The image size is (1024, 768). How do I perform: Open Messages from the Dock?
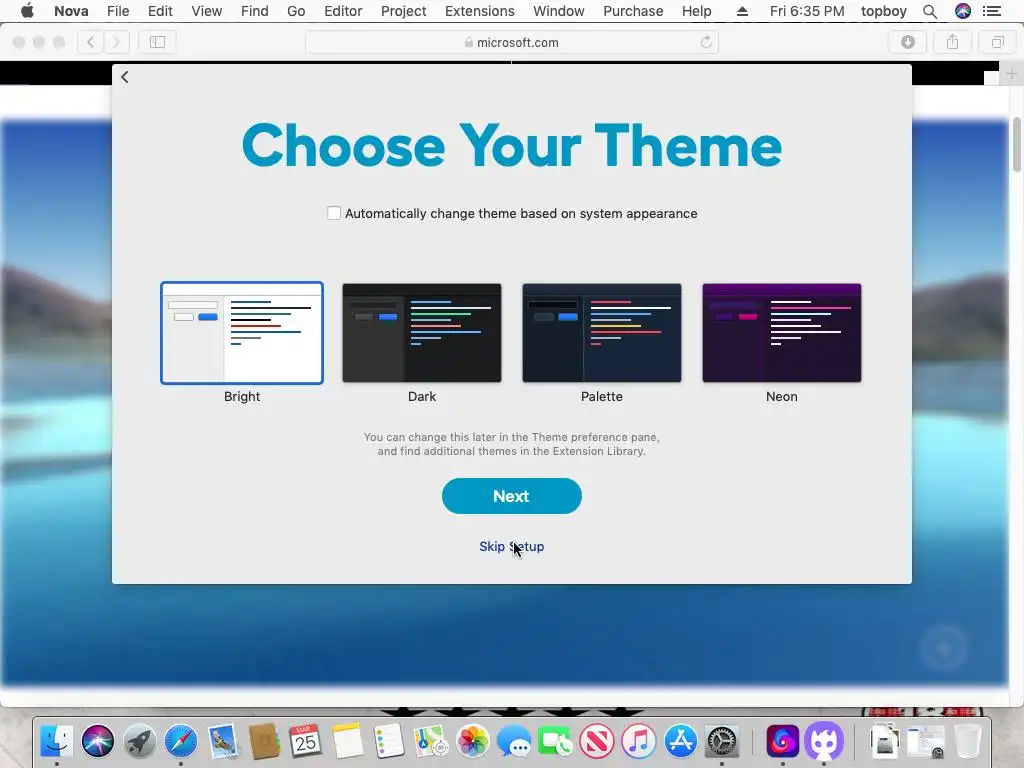coord(514,741)
